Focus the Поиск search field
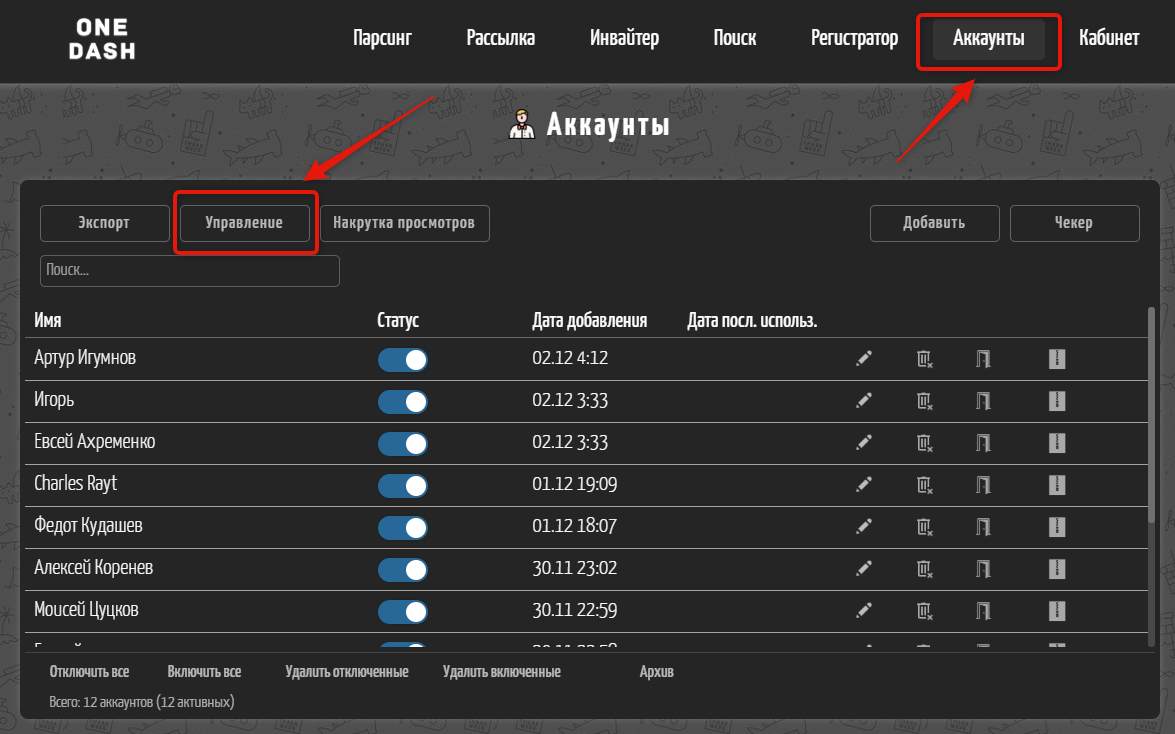This screenshot has height=734, width=1175. point(190,271)
